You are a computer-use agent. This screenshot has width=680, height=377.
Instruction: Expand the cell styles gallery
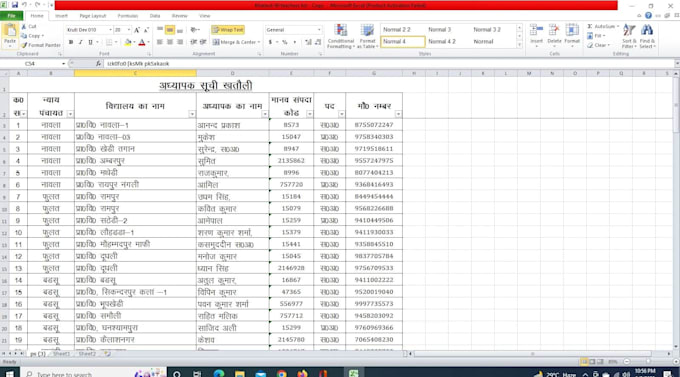(x=519, y=45)
